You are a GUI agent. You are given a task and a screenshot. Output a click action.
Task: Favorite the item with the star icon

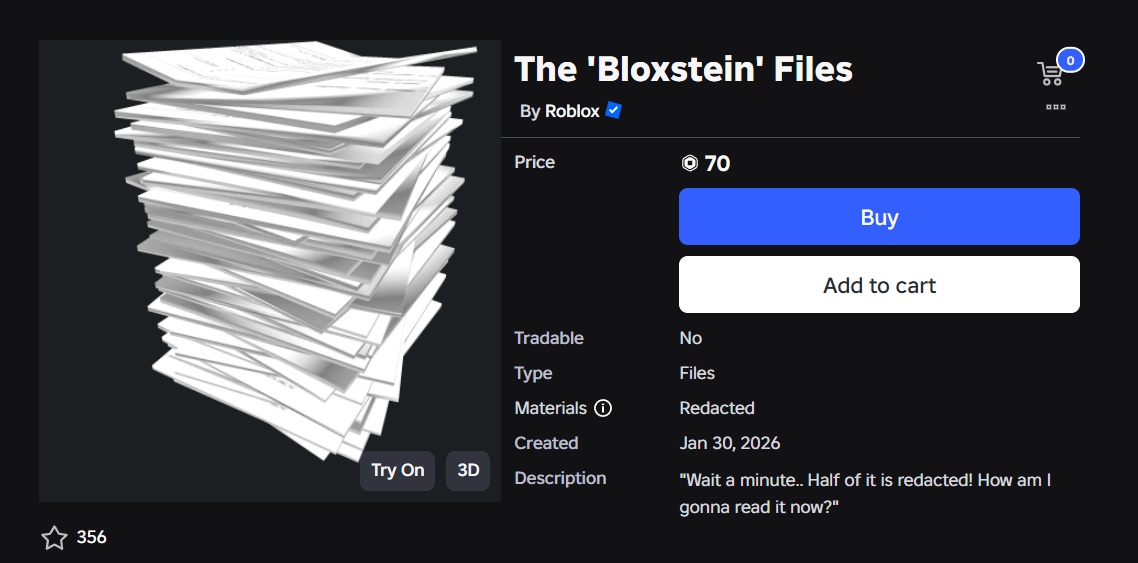click(x=54, y=538)
